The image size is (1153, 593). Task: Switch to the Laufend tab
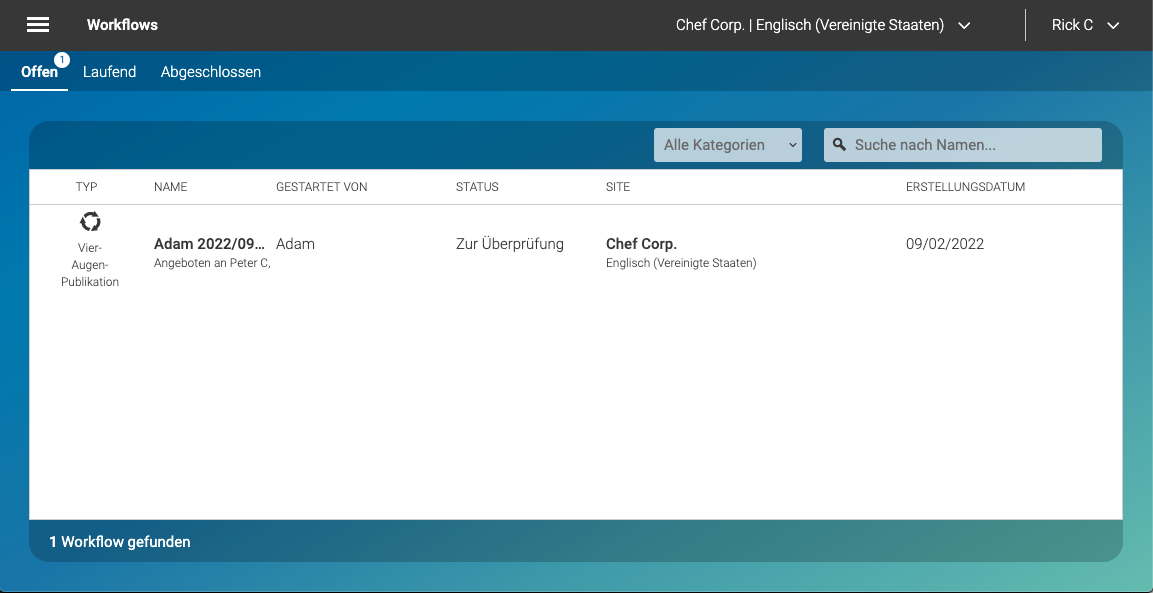[x=109, y=71]
